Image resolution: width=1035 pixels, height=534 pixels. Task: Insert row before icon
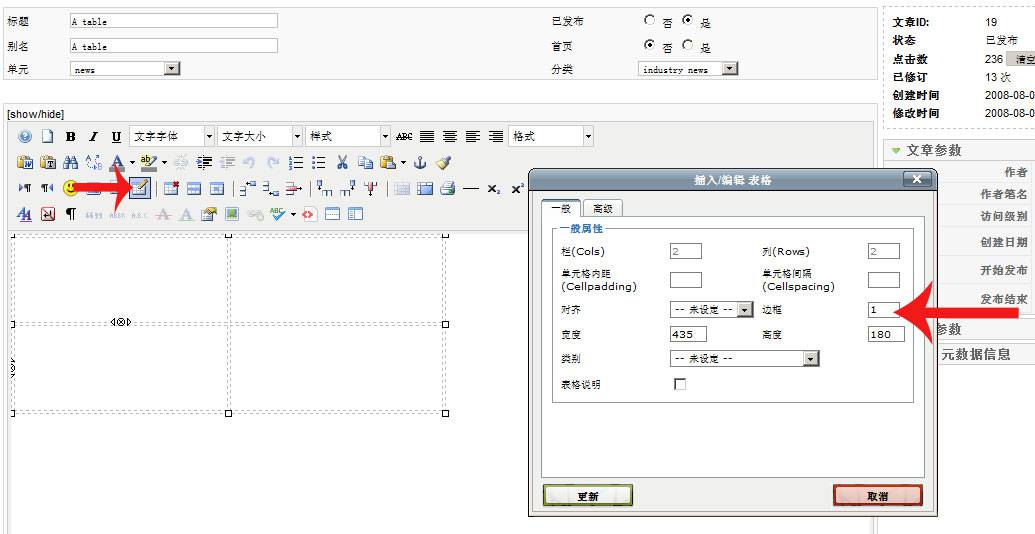[x=248, y=188]
